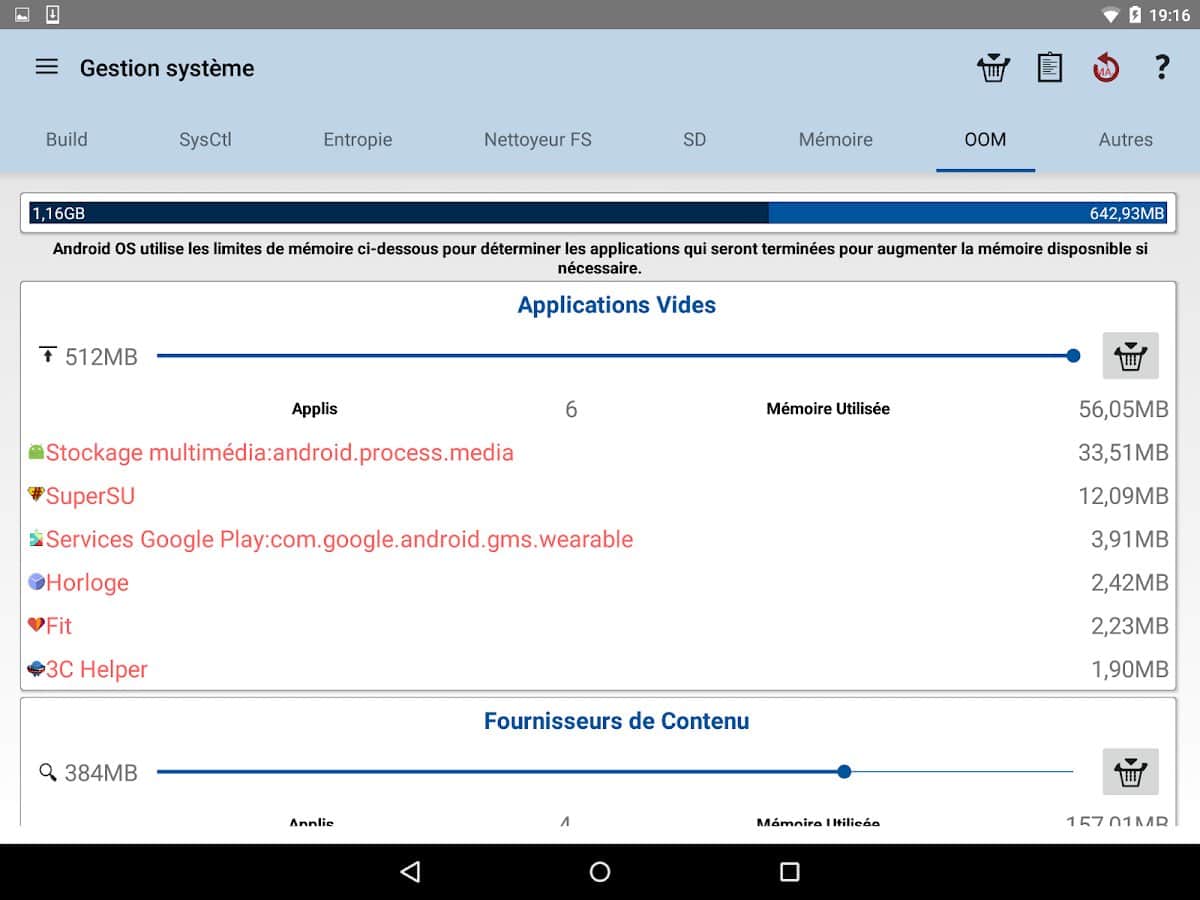Image resolution: width=1200 pixels, height=900 pixels.
Task: Select the Nettoyeur FS tab
Action: tap(537, 140)
